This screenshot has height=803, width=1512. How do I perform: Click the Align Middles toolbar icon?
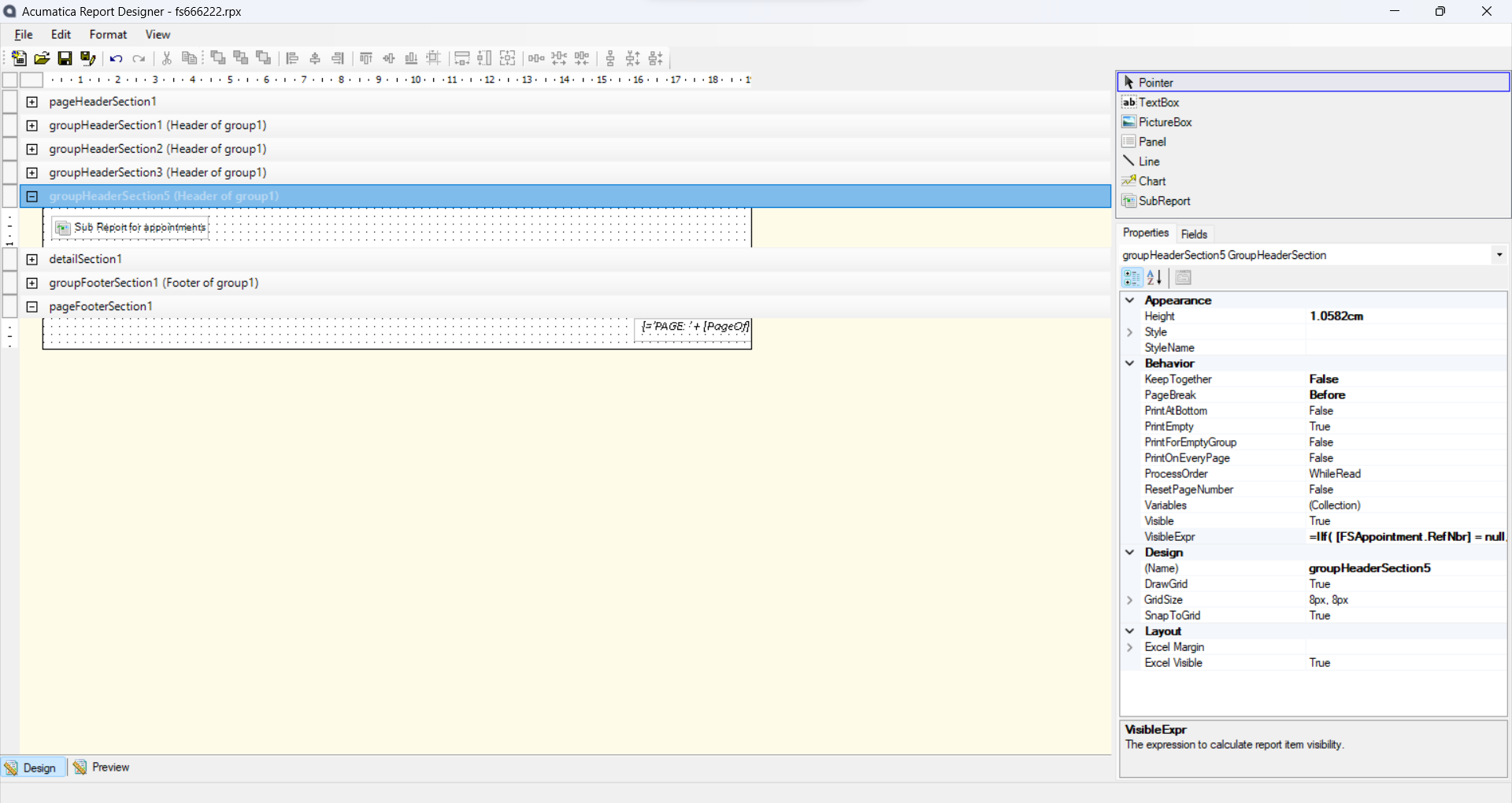pyautogui.click(x=389, y=58)
